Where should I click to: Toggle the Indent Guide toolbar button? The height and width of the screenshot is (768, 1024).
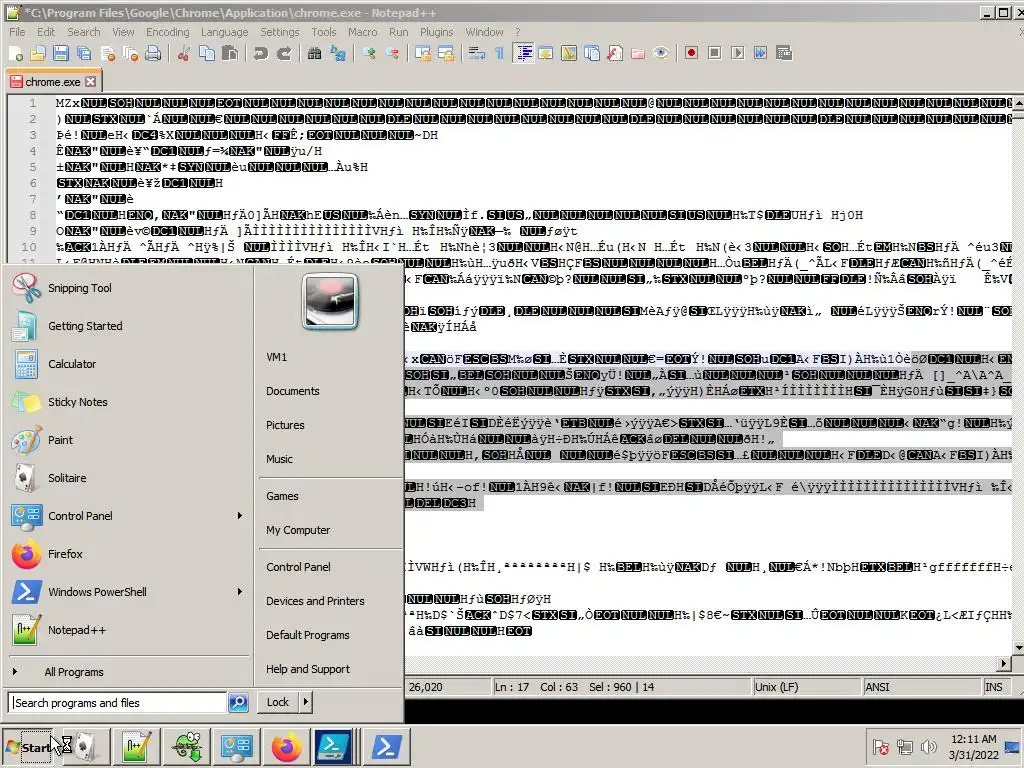click(x=523, y=53)
